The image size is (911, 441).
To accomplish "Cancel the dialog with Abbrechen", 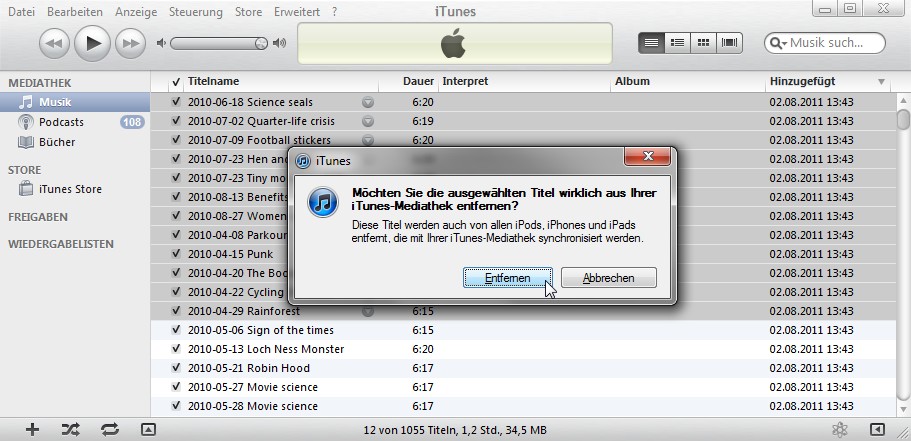I will 609,278.
